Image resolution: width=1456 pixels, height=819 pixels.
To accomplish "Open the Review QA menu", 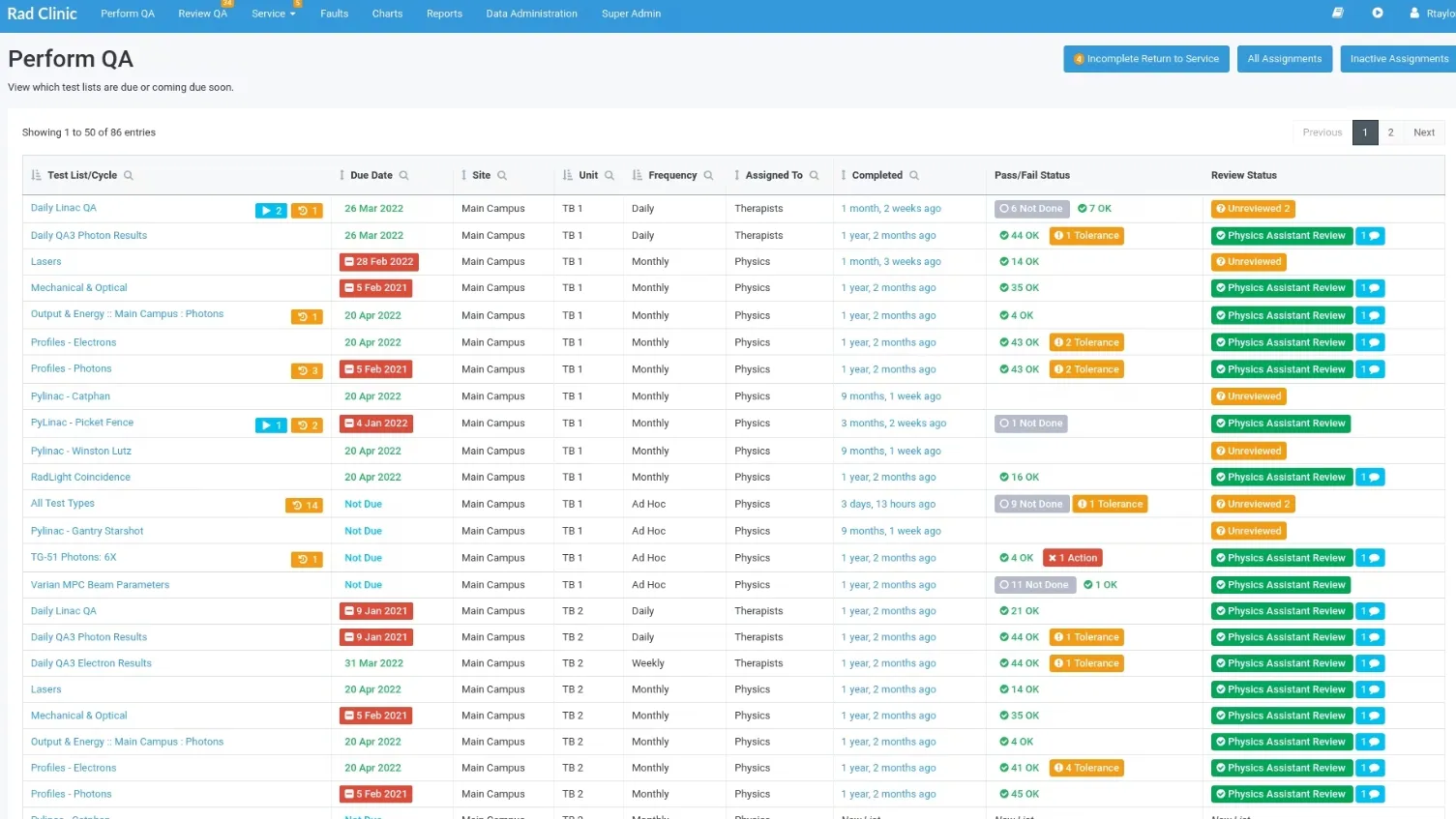I will [x=203, y=14].
